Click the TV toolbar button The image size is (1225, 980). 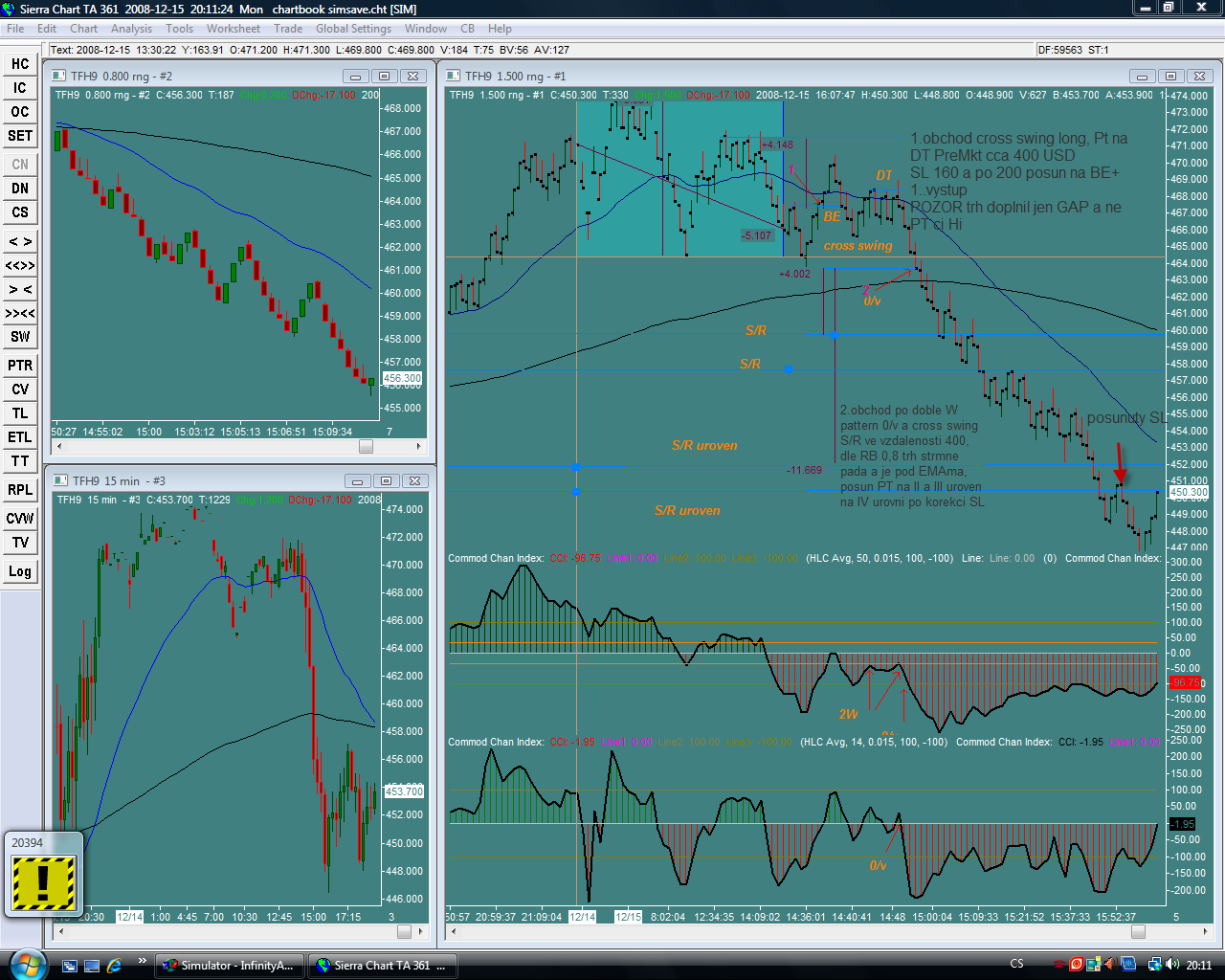coord(20,543)
